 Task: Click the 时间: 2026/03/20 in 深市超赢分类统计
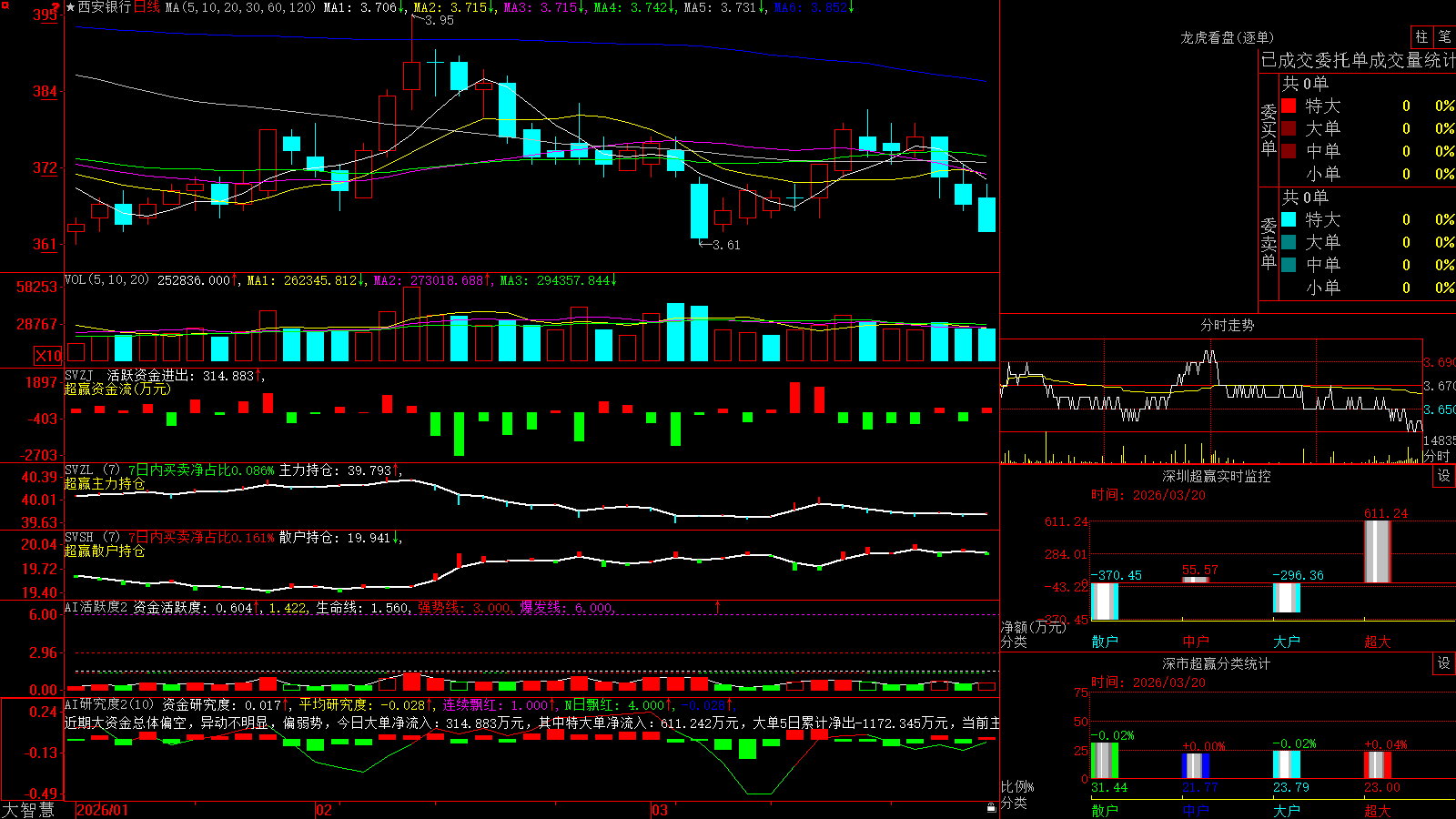(x=1148, y=682)
